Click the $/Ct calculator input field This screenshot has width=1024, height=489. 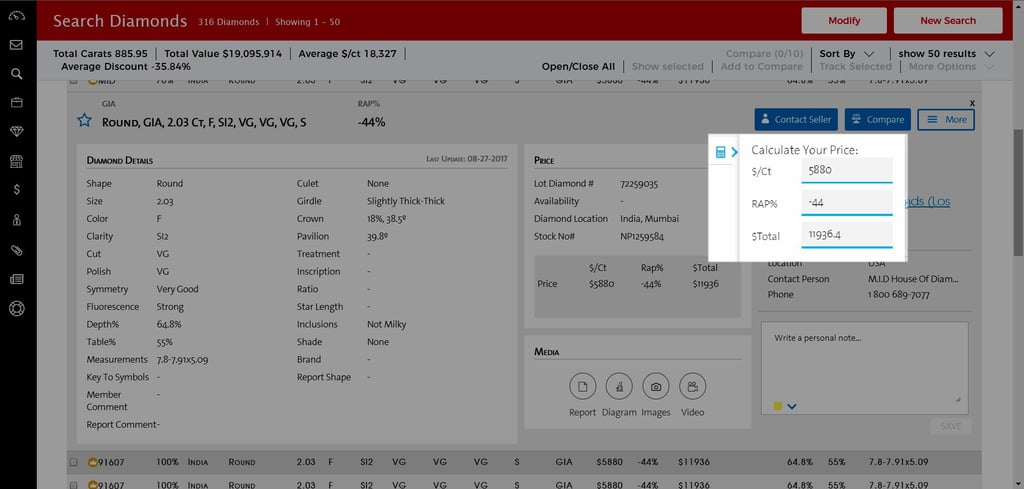click(x=846, y=170)
